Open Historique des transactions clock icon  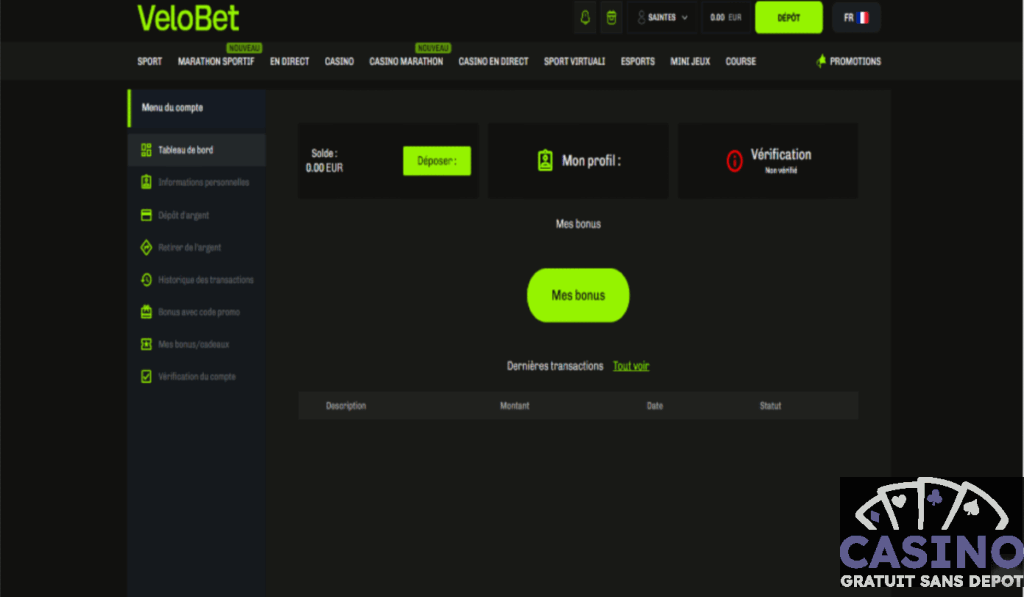click(146, 280)
